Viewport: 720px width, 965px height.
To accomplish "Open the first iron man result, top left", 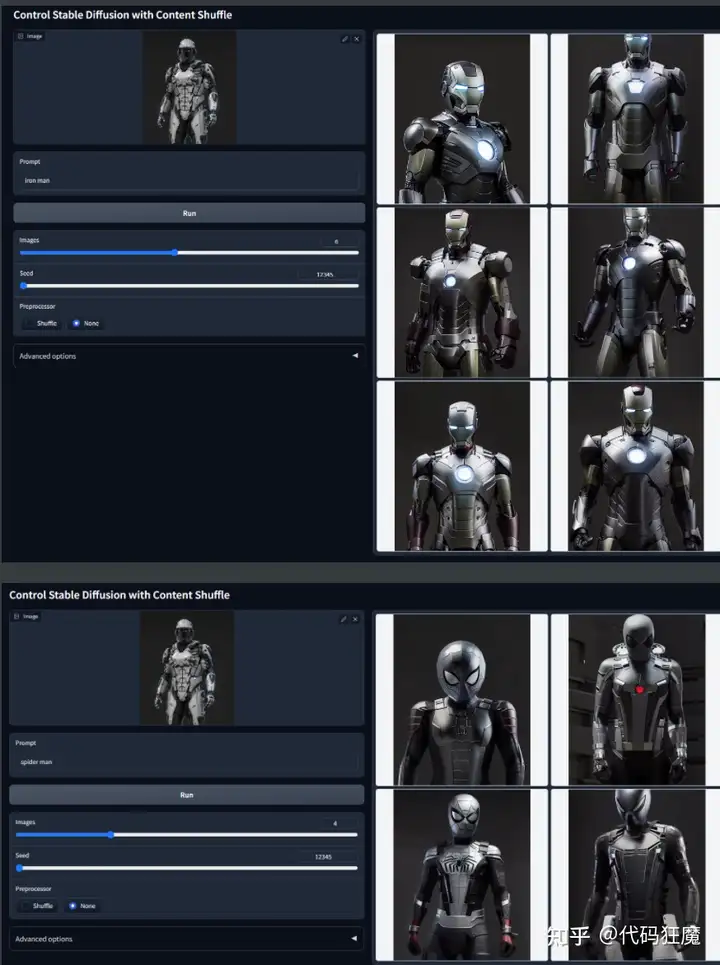I will (462, 118).
